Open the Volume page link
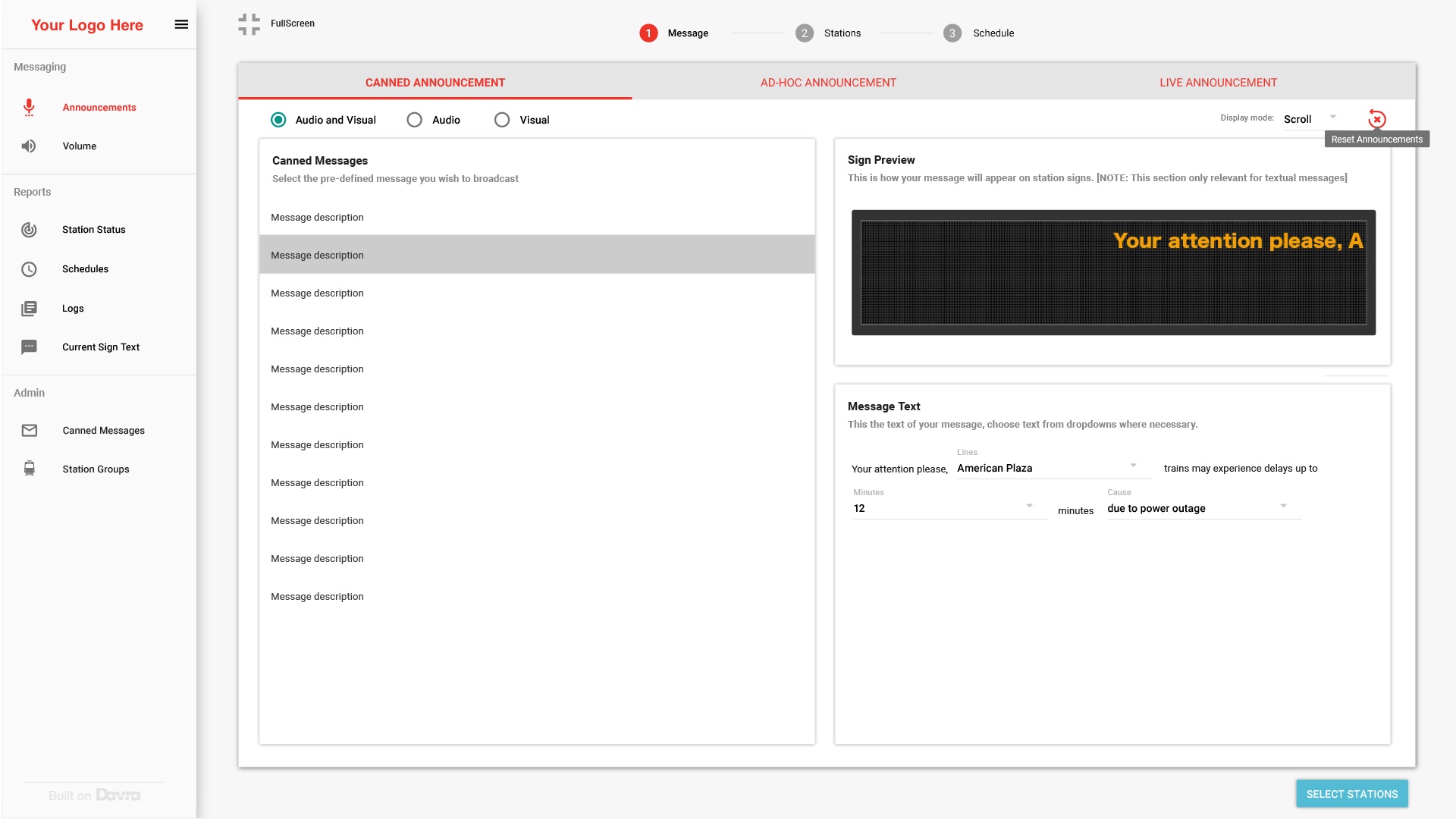The height and width of the screenshot is (819, 1456). (x=80, y=146)
